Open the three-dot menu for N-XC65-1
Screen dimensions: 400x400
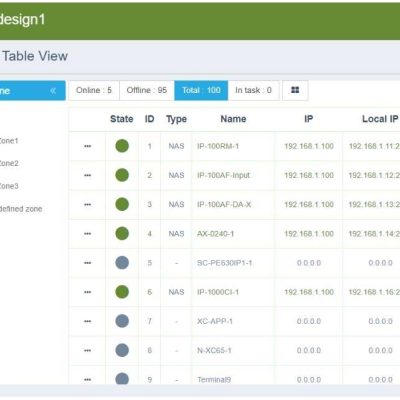[88, 351]
